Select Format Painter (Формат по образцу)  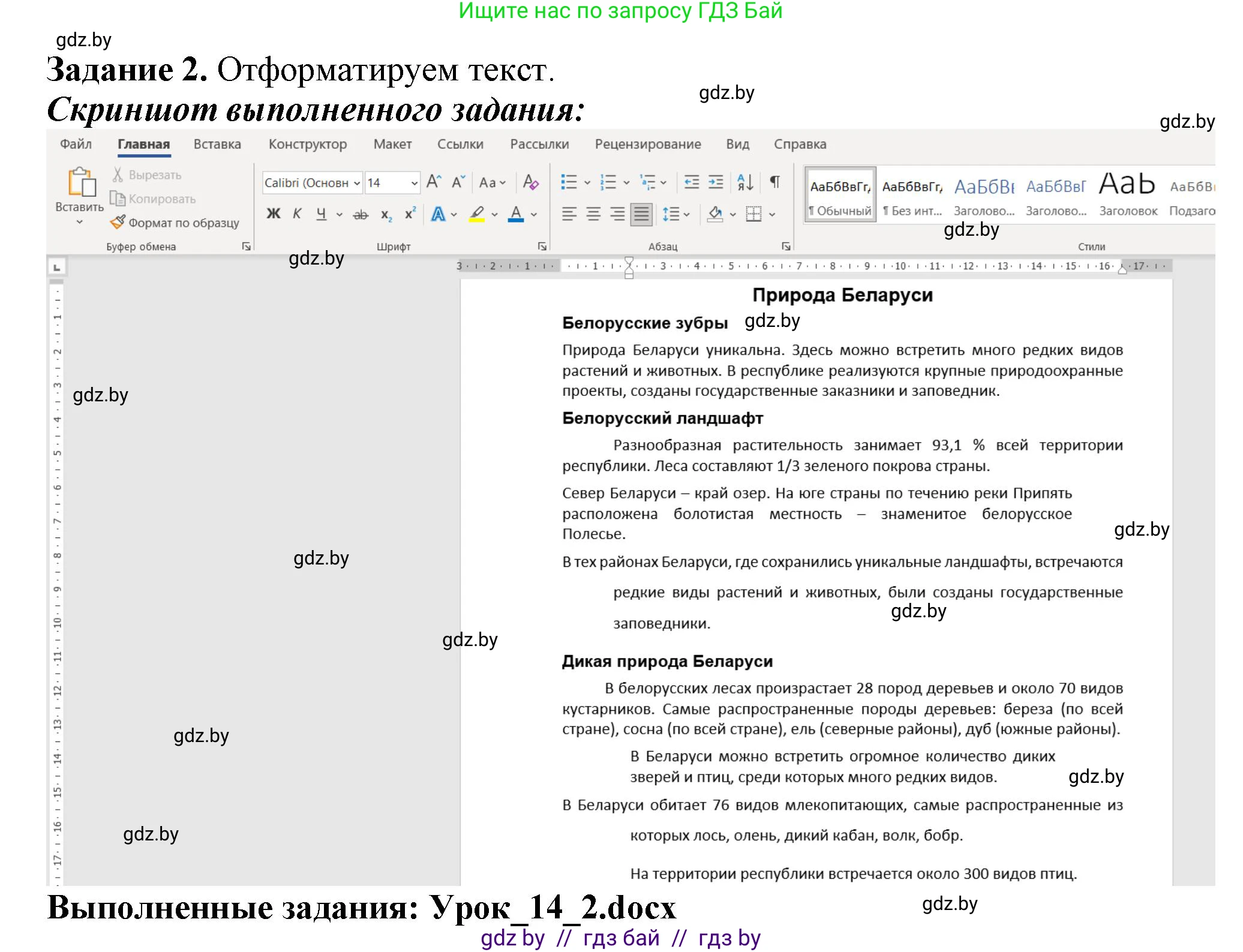[175, 223]
